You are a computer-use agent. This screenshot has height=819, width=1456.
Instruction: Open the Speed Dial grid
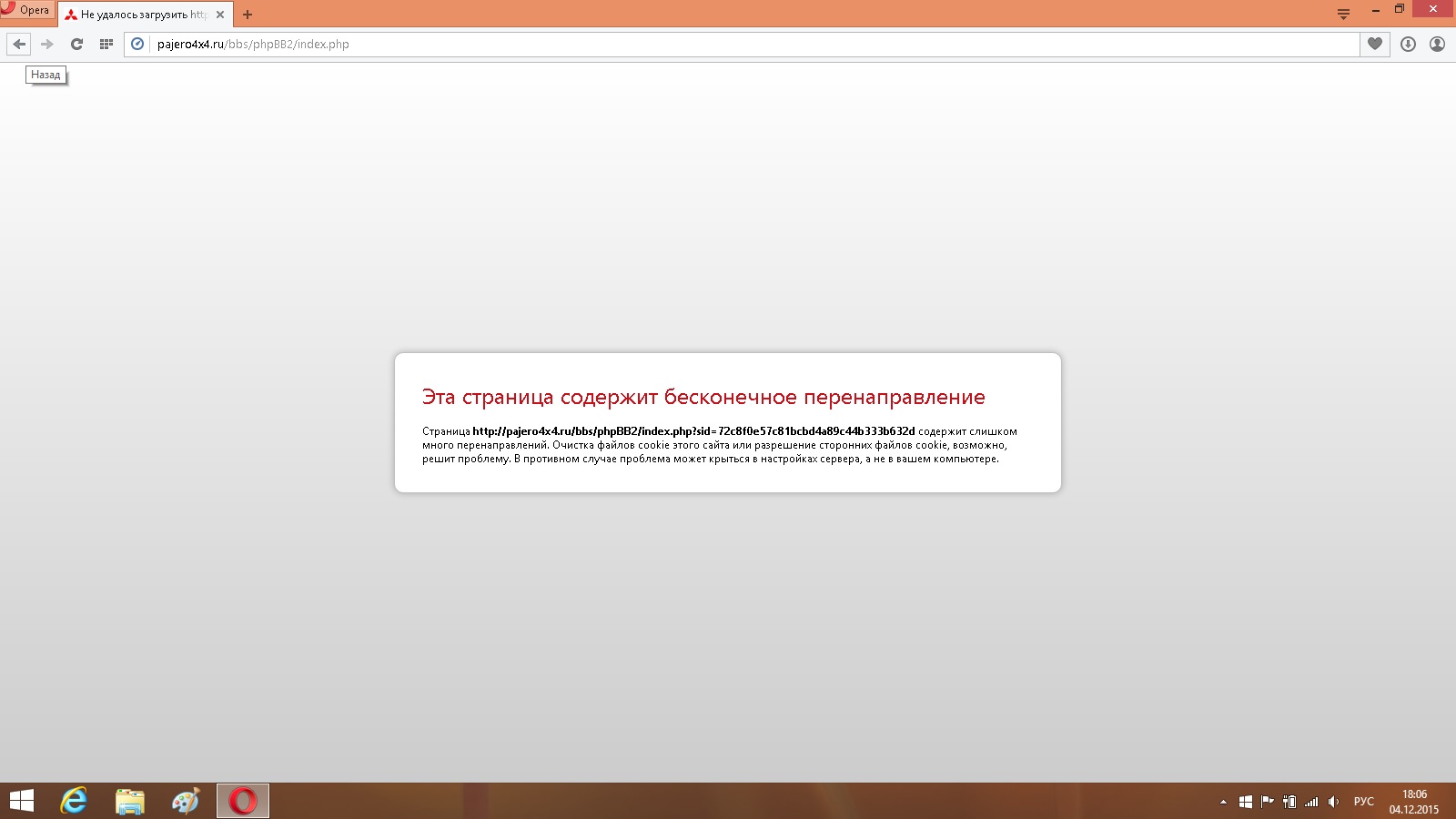pyautogui.click(x=106, y=44)
